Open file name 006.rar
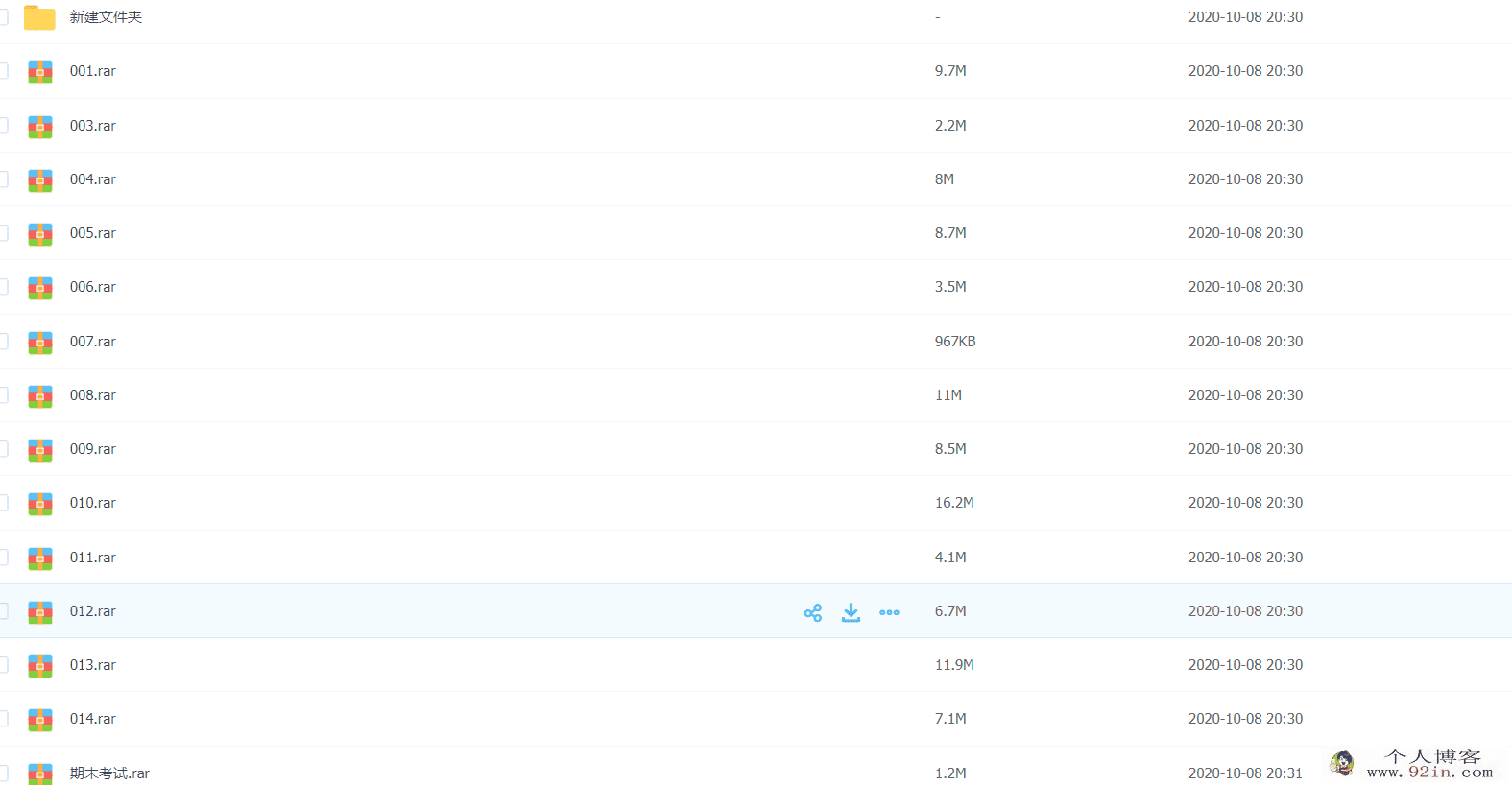1512x785 pixels. coord(93,287)
